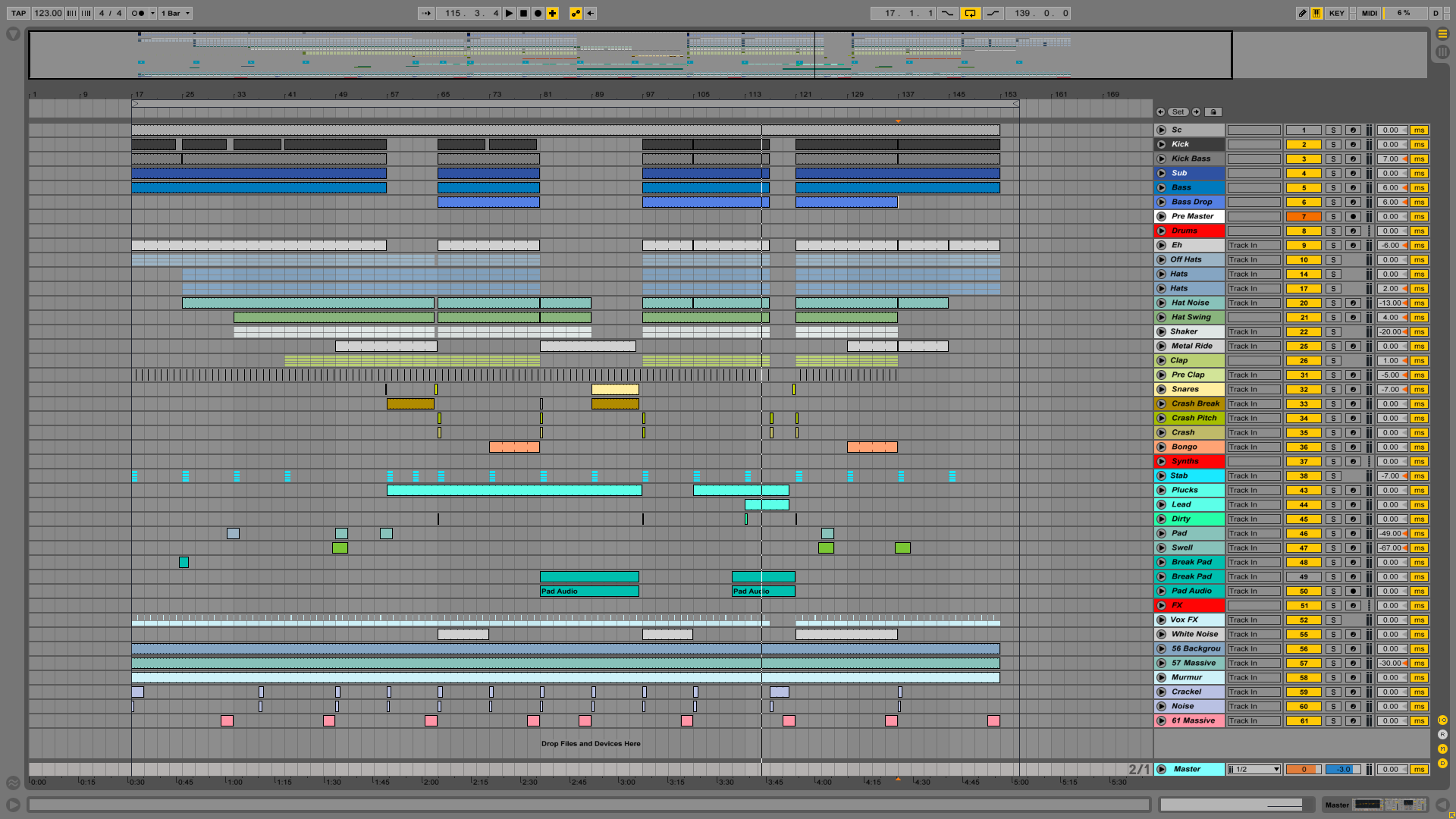1456x819 pixels.
Task: Open the Master output 1/2 dropdown
Action: coord(1254,769)
